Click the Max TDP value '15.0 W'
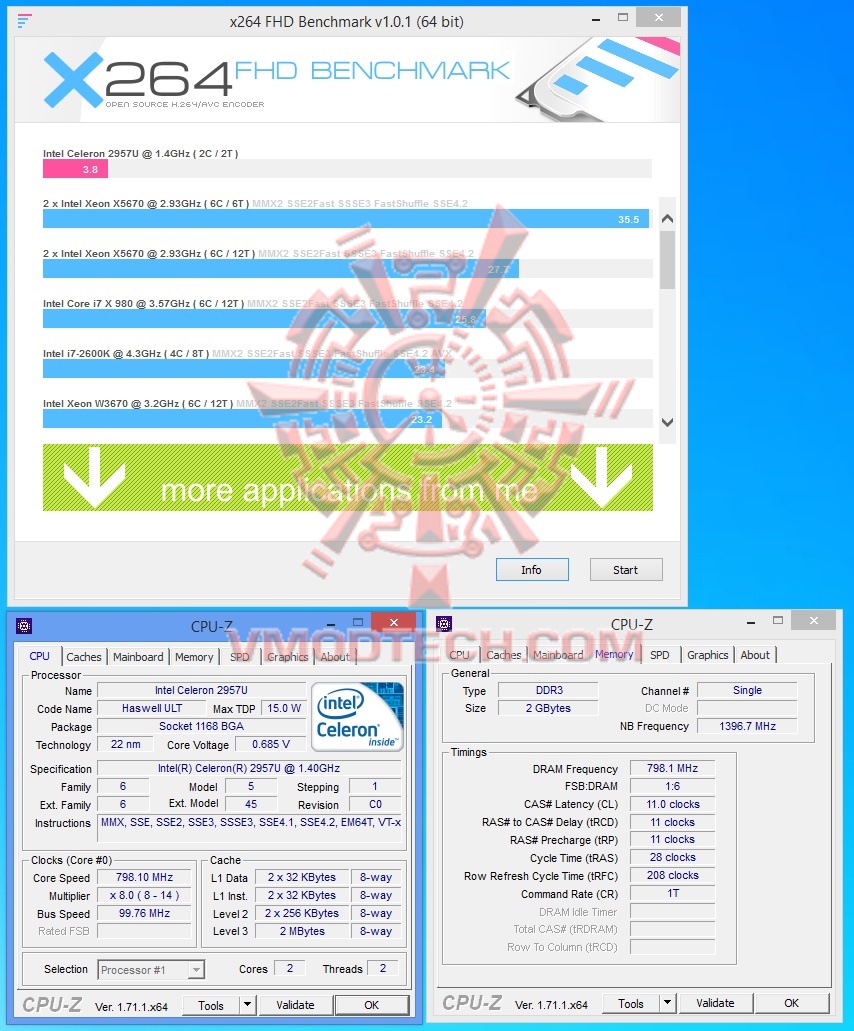854x1031 pixels. (283, 708)
